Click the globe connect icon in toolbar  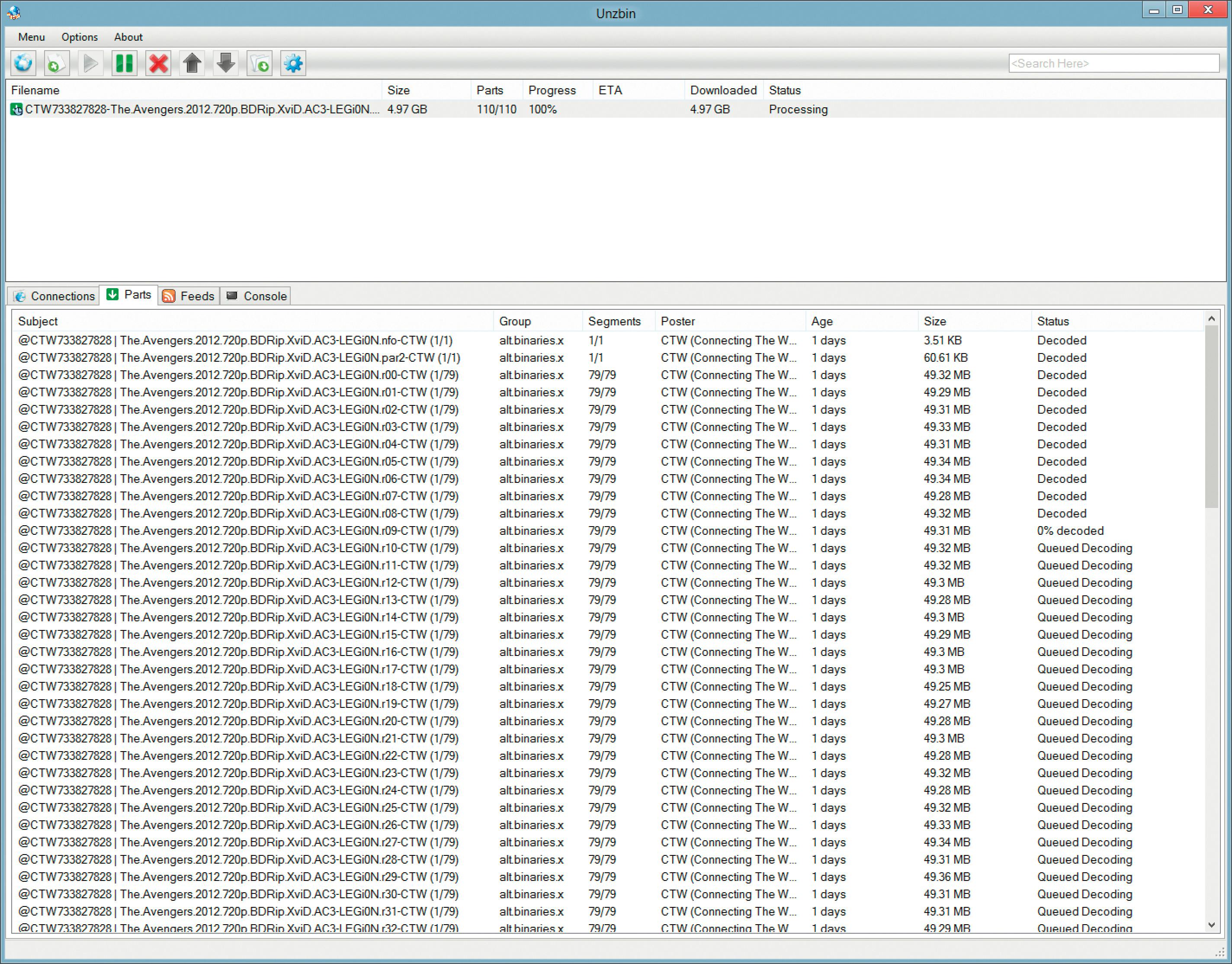tap(23, 63)
